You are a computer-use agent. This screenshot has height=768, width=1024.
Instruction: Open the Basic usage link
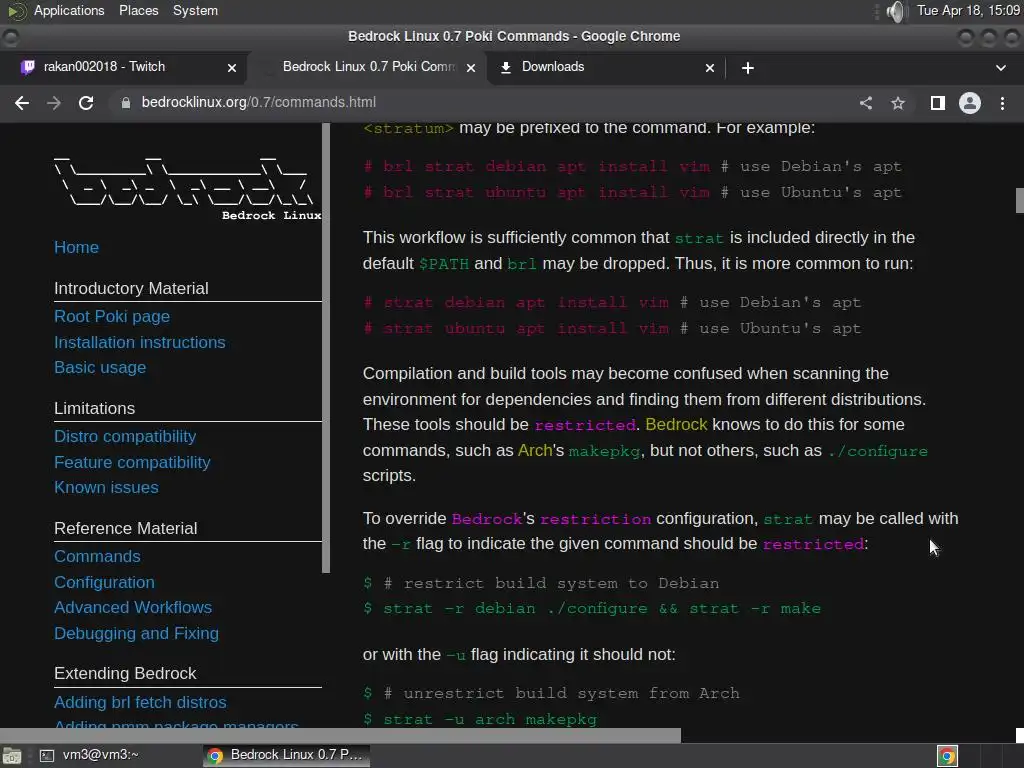click(x=100, y=368)
